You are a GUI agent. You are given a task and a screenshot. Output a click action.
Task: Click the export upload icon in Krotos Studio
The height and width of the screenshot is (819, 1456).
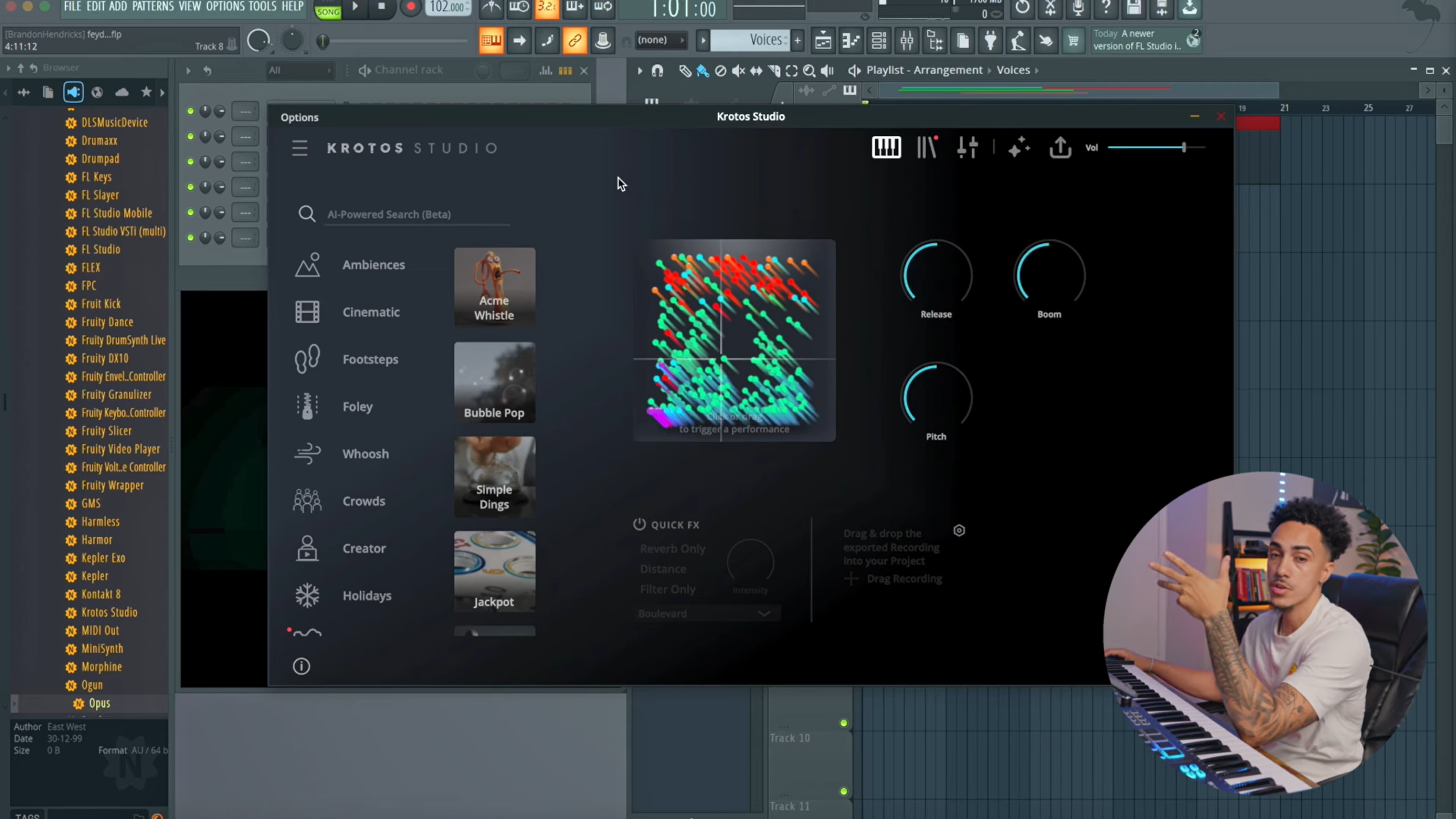[x=1060, y=148]
